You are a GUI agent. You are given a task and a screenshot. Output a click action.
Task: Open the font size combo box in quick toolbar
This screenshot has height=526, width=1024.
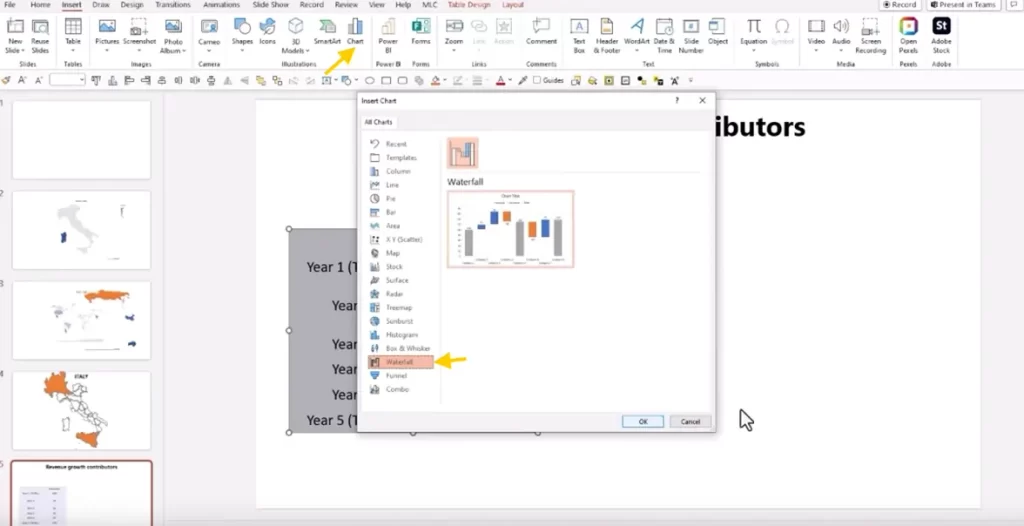tap(68, 80)
